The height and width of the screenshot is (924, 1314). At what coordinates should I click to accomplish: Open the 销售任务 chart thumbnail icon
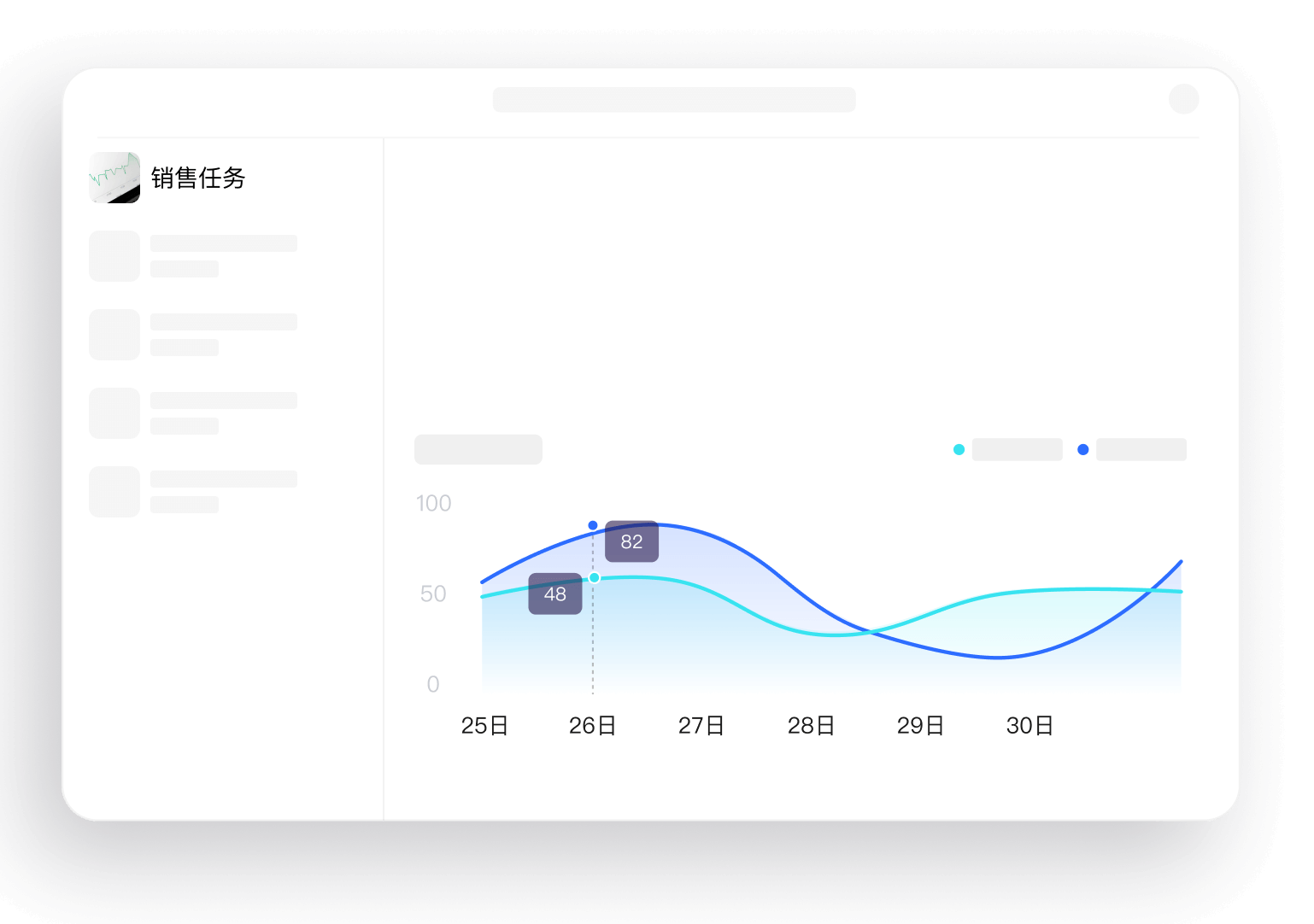click(x=114, y=178)
